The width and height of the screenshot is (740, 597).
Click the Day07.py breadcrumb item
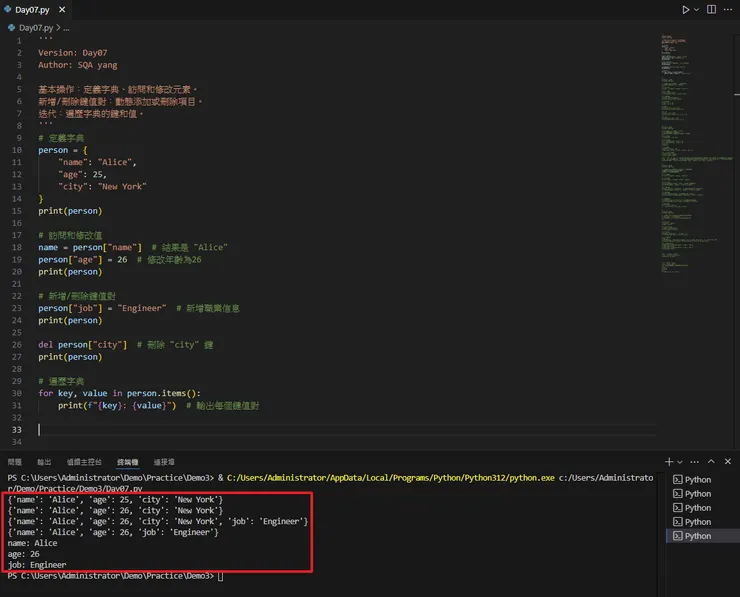36,28
